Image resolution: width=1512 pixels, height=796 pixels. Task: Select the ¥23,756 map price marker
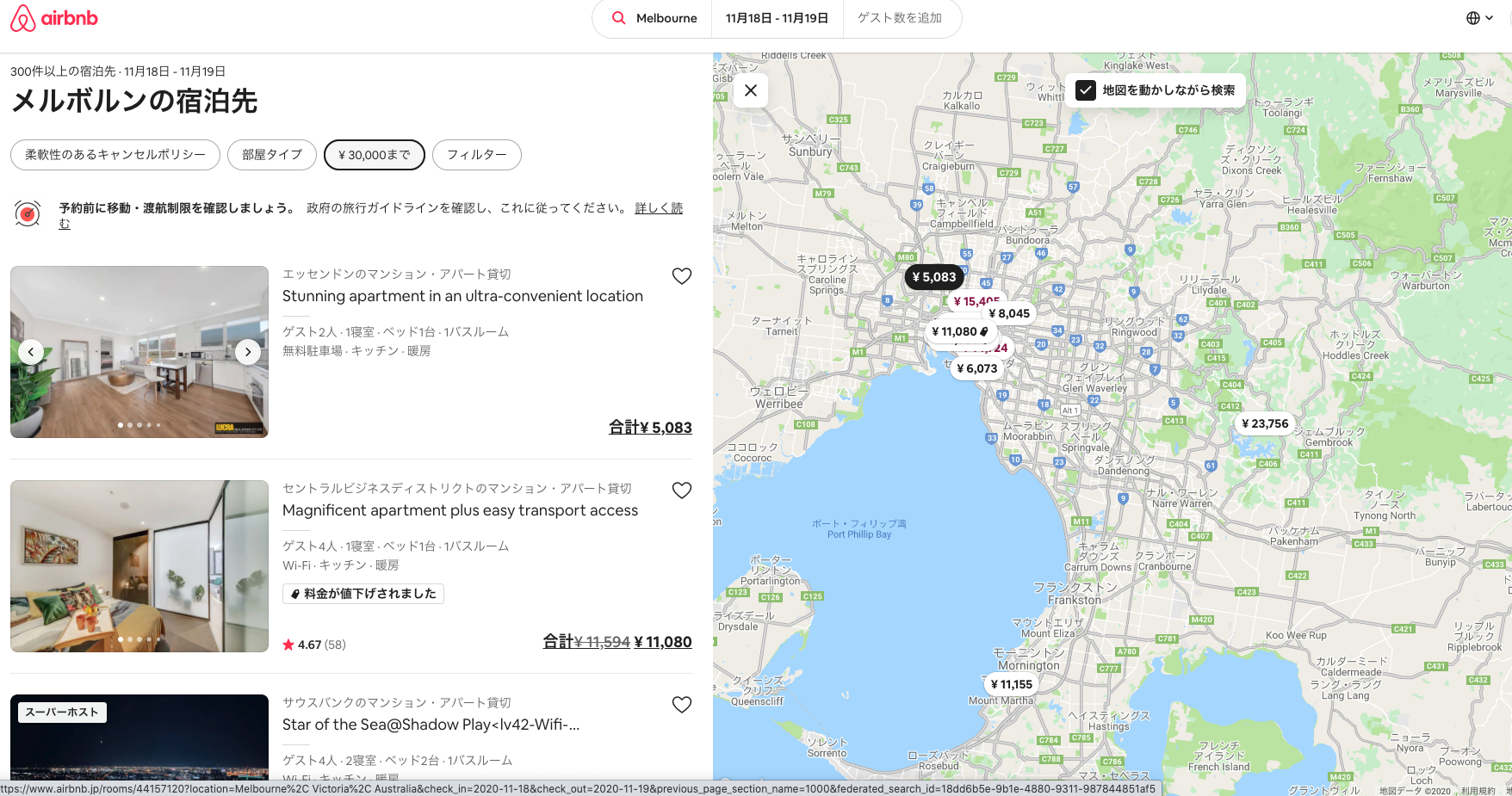pyautogui.click(x=1265, y=423)
